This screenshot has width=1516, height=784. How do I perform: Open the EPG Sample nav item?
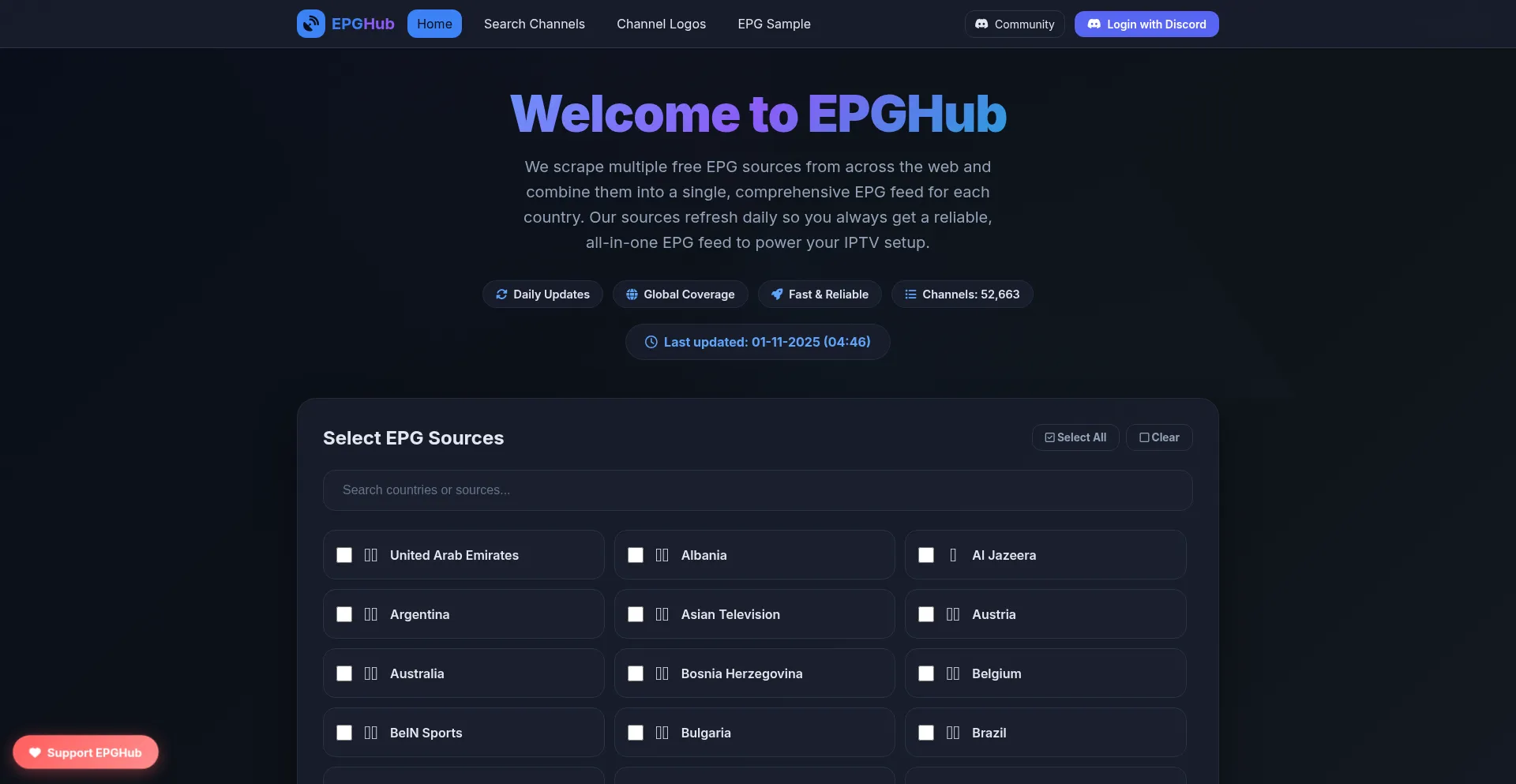coord(774,24)
